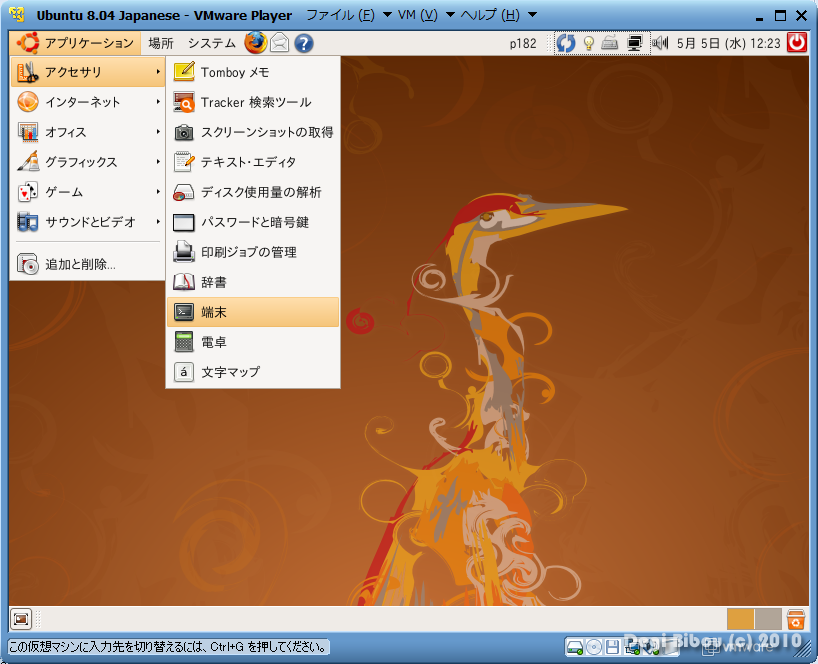Click the light bulb notification icon
The height and width of the screenshot is (664, 818).
588,43
